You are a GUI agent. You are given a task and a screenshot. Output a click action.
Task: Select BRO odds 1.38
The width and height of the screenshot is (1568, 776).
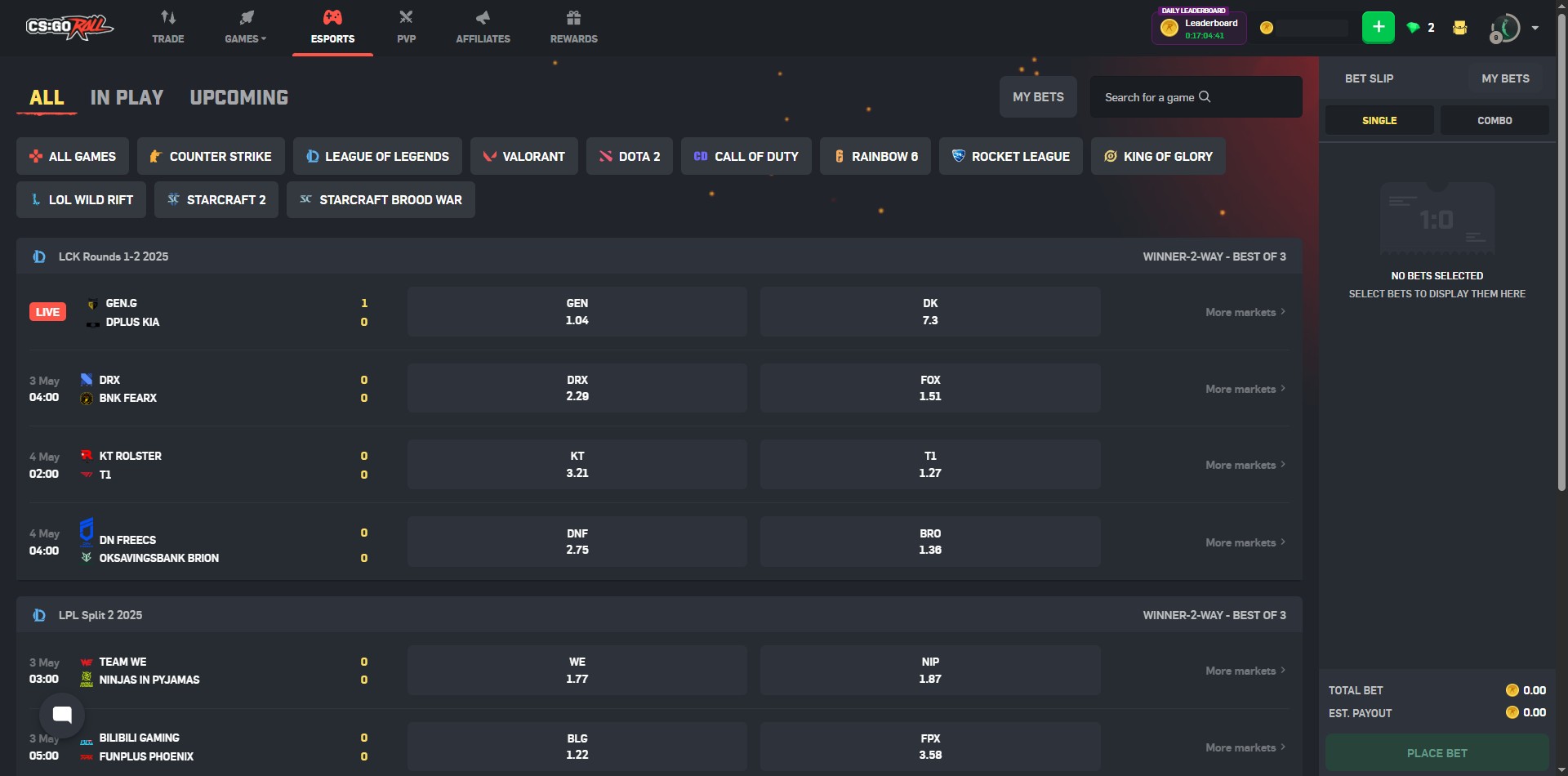click(x=930, y=542)
